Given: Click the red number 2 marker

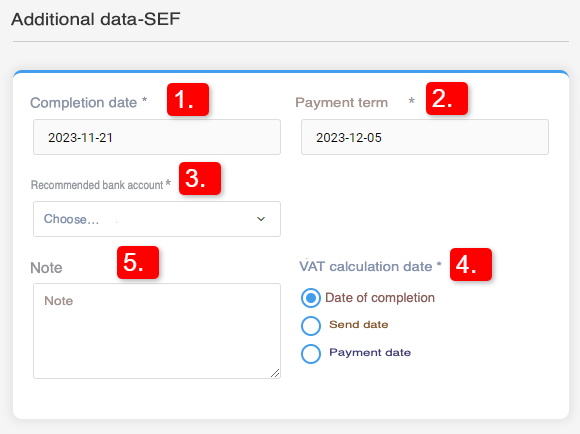Looking at the screenshot, I should [x=447, y=98].
